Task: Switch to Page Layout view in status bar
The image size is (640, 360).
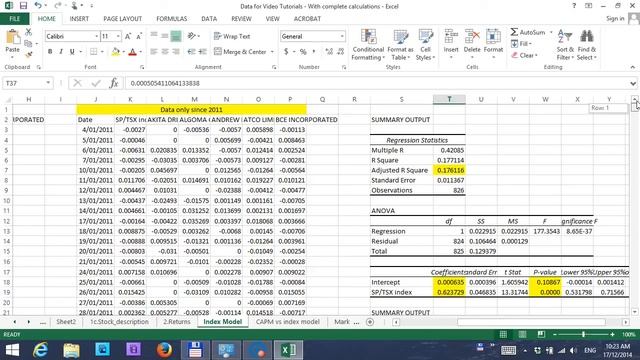Action: 522,334
